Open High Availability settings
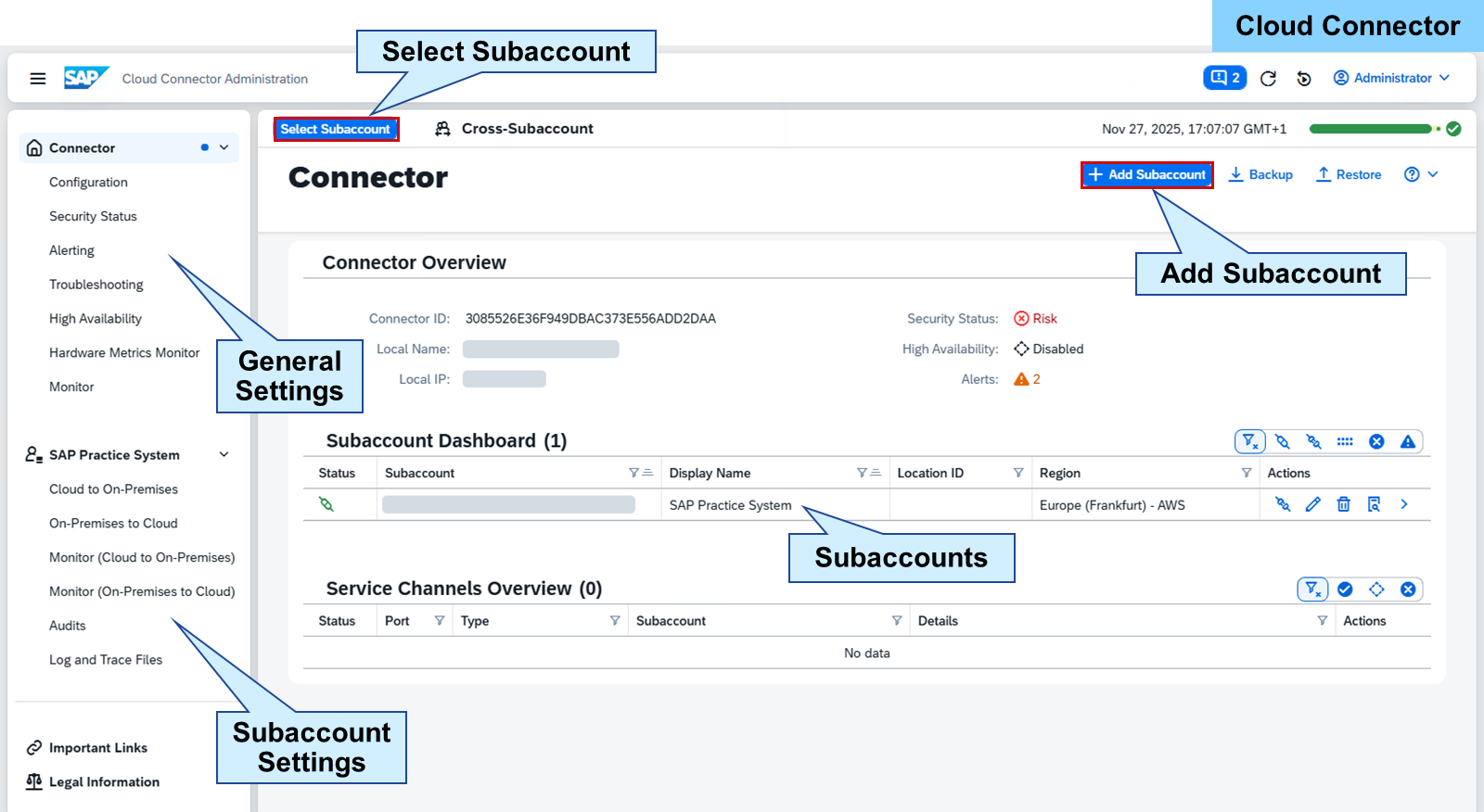1484x812 pixels. (96, 319)
